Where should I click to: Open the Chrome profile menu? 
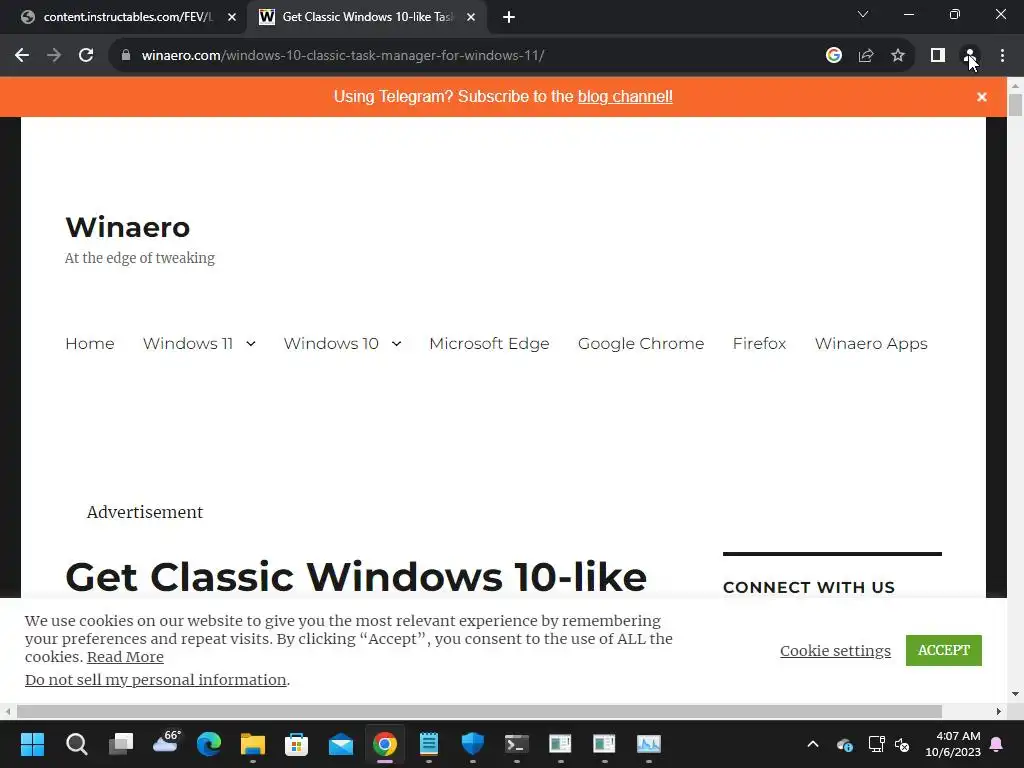tap(970, 56)
